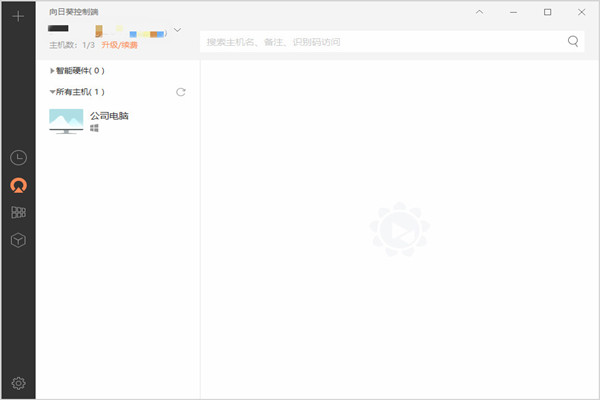Expand the 智能硬件(0) group
The height and width of the screenshot is (400, 600).
52,71
